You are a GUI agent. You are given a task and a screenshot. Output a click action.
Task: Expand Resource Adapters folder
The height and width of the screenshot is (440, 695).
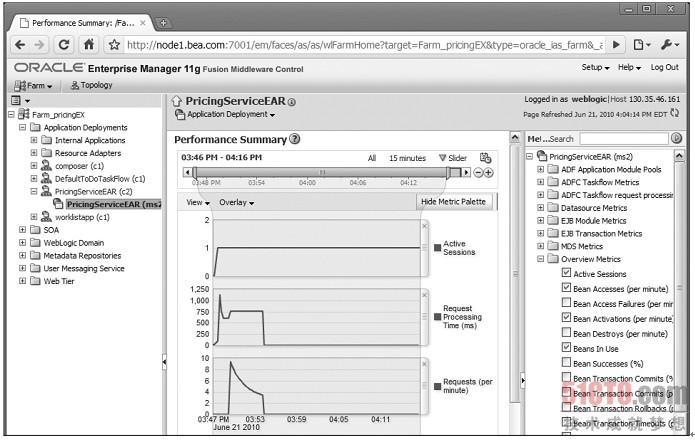pos(34,153)
